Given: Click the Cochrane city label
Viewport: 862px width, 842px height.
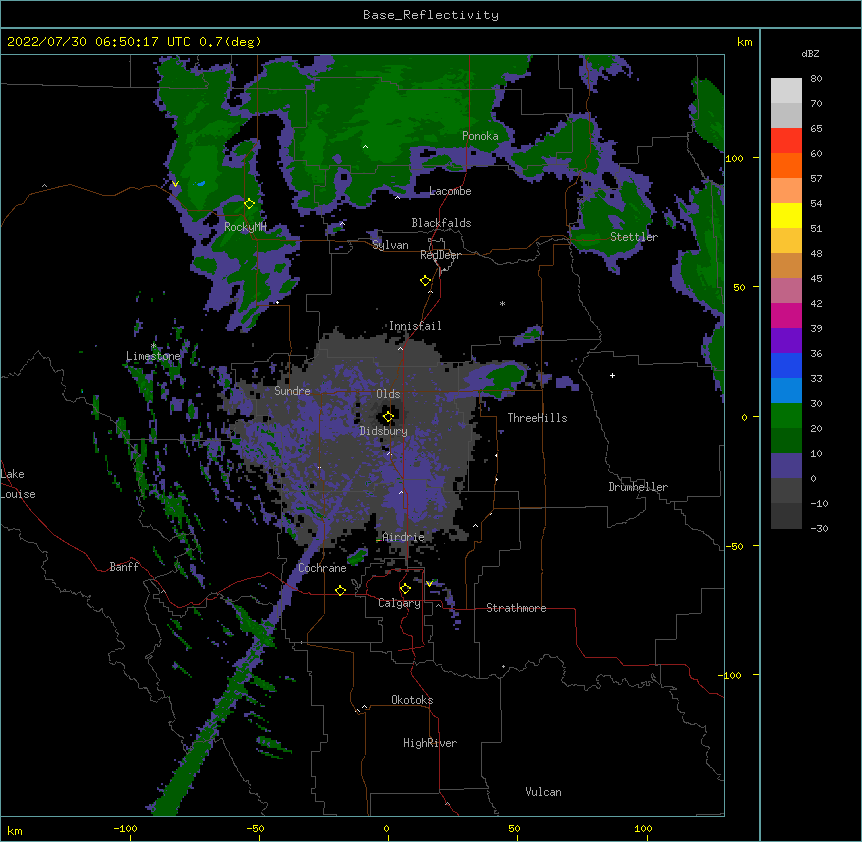Looking at the screenshot, I should (x=322, y=568).
